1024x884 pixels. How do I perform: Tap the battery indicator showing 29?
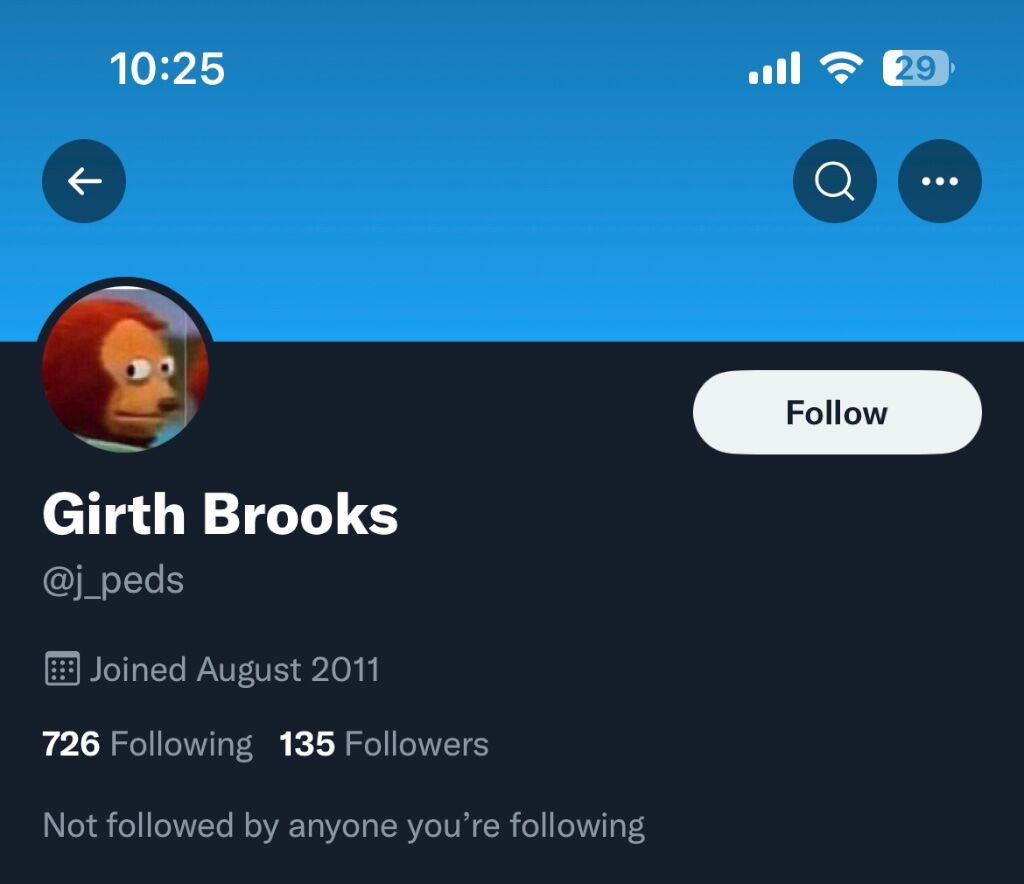(x=919, y=68)
